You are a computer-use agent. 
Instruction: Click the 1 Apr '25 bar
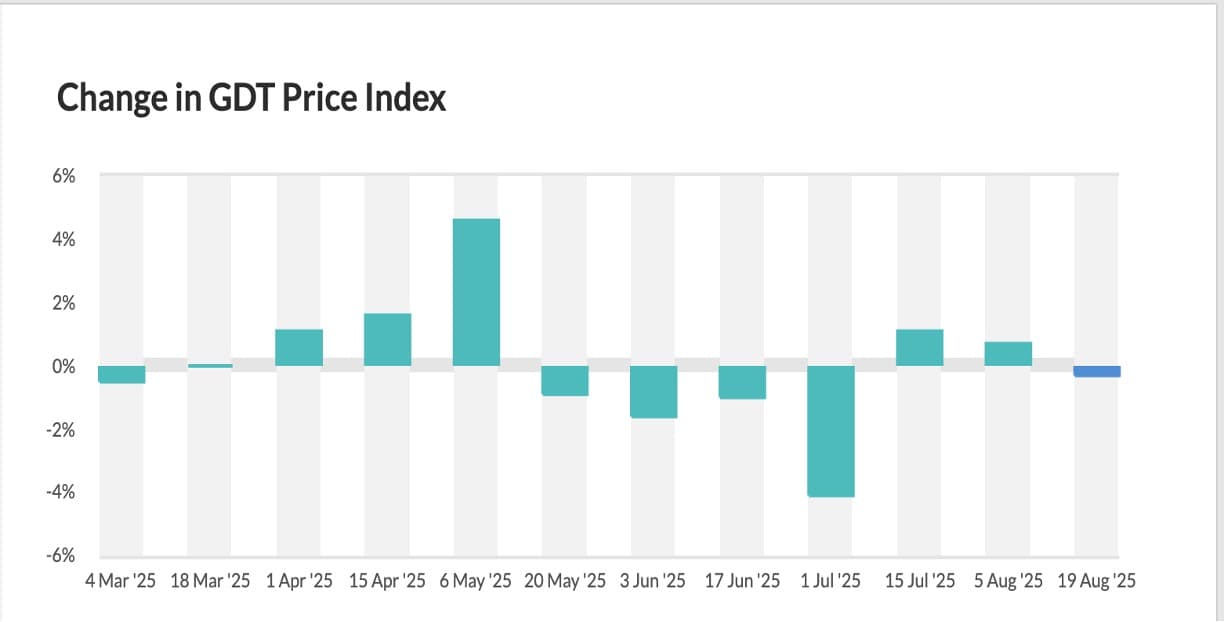[x=299, y=347]
